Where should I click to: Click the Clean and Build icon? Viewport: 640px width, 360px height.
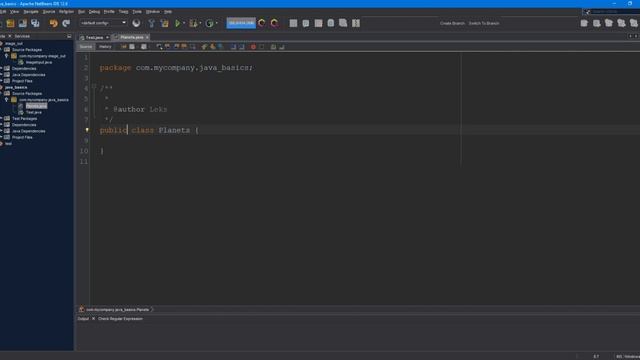coord(164,23)
